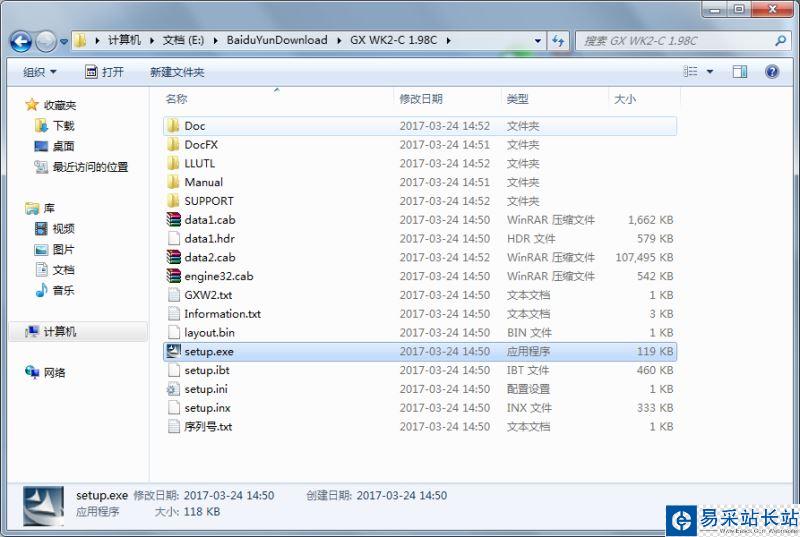The height and width of the screenshot is (537, 800).
Task: Select the SUPPORT folder icon
Action: point(173,201)
